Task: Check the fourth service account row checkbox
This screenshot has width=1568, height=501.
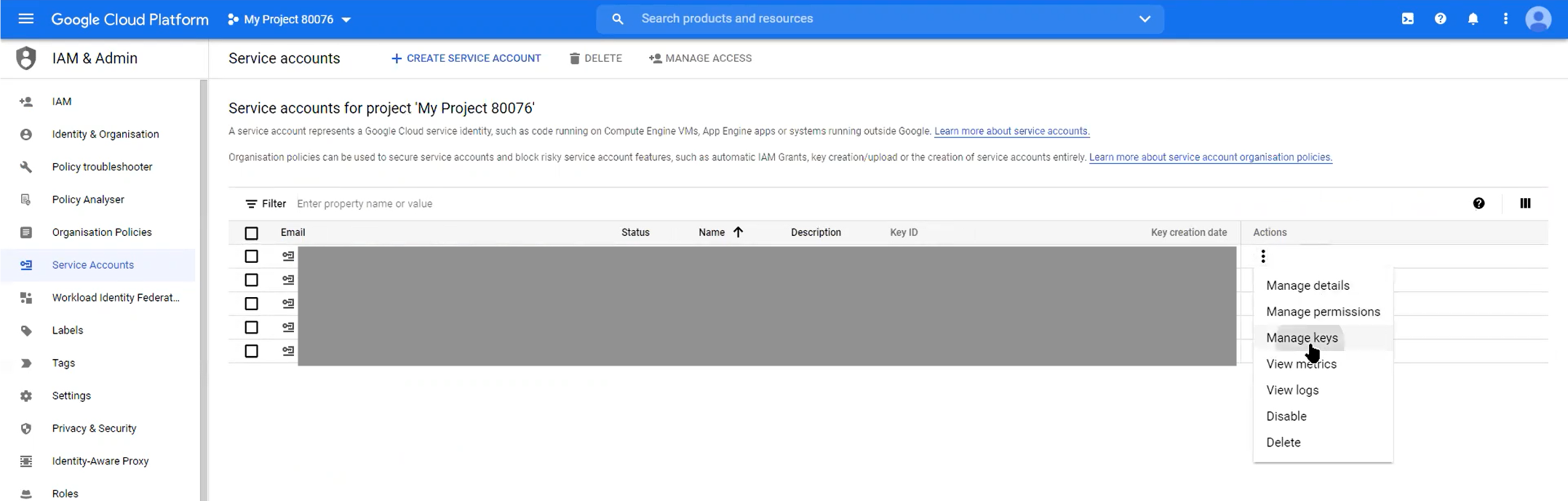Action: click(251, 327)
